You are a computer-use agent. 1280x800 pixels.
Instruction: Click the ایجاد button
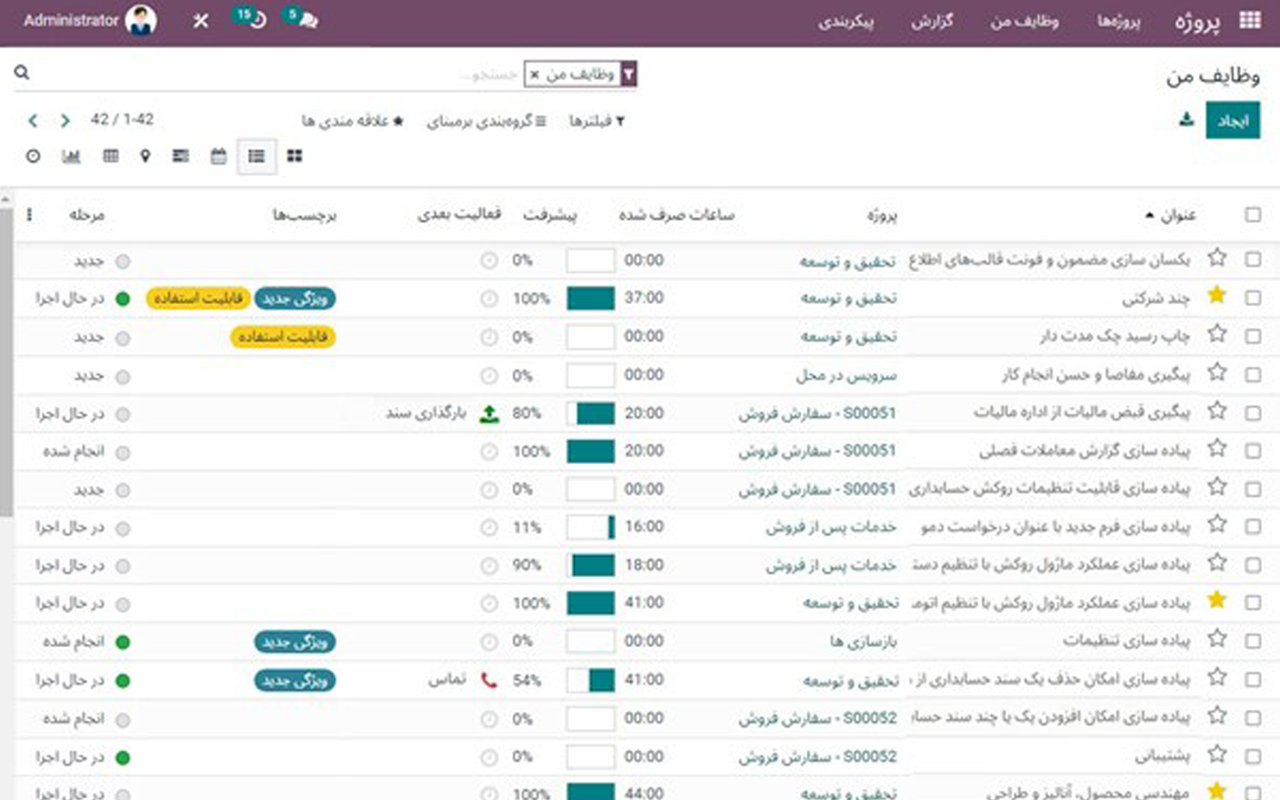1234,118
